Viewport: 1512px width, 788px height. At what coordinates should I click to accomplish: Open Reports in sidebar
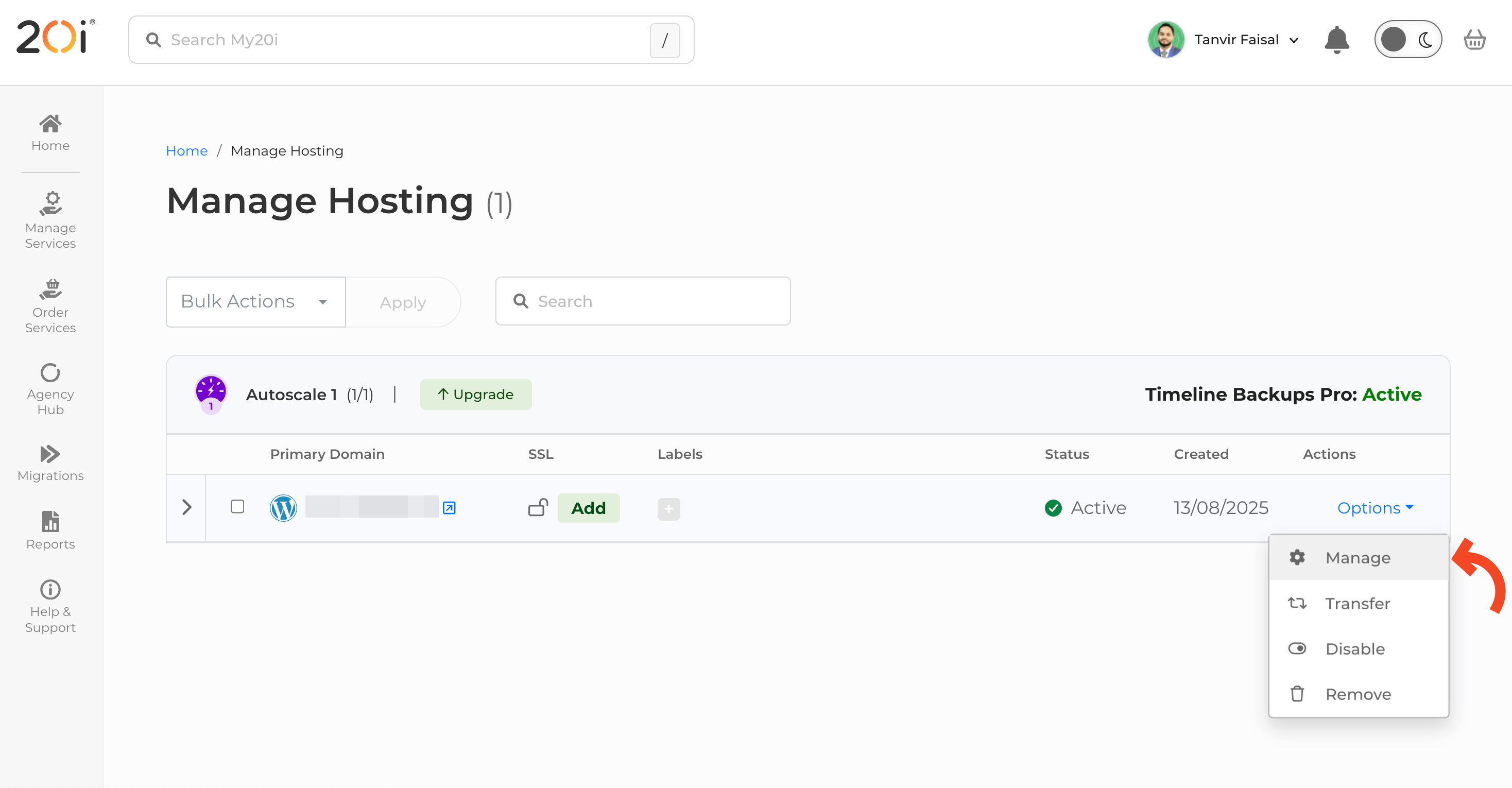point(50,530)
